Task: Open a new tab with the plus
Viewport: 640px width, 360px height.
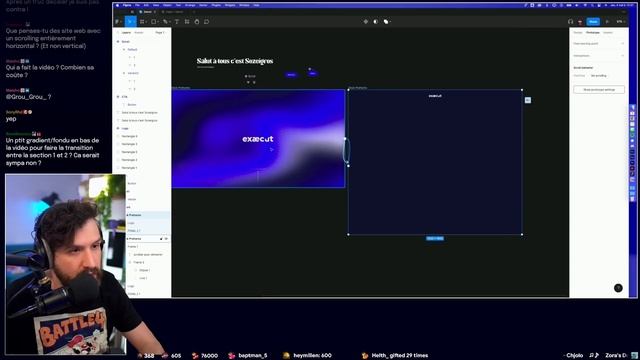Action: point(194,12)
